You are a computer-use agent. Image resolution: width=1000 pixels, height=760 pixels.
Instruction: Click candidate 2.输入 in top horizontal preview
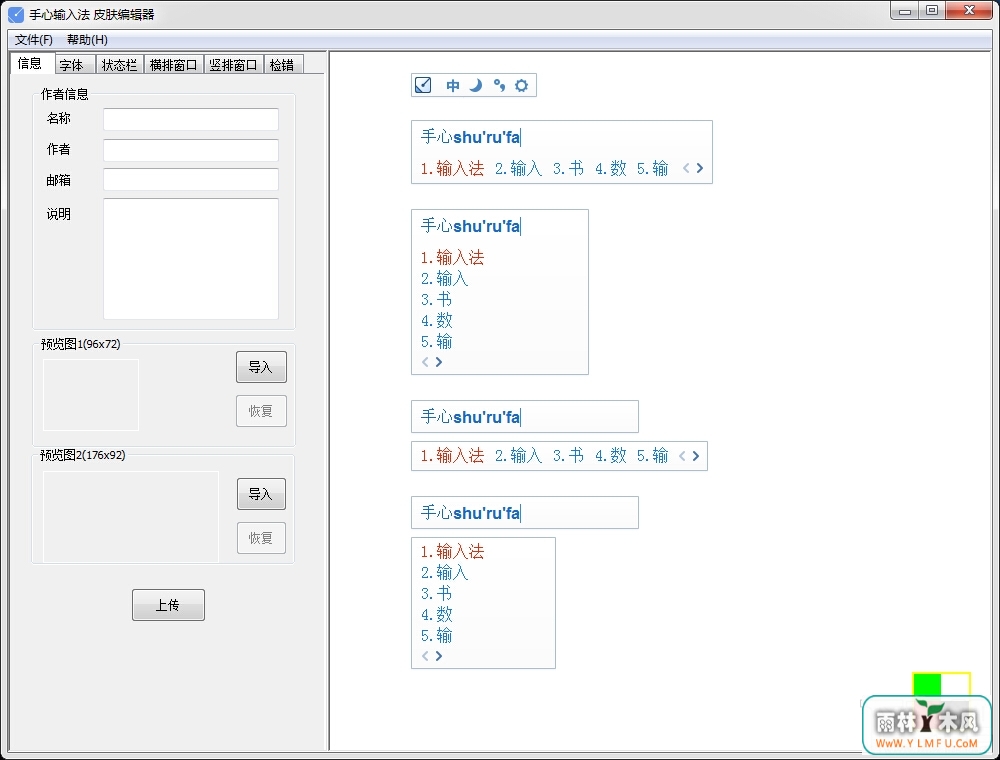click(x=518, y=168)
